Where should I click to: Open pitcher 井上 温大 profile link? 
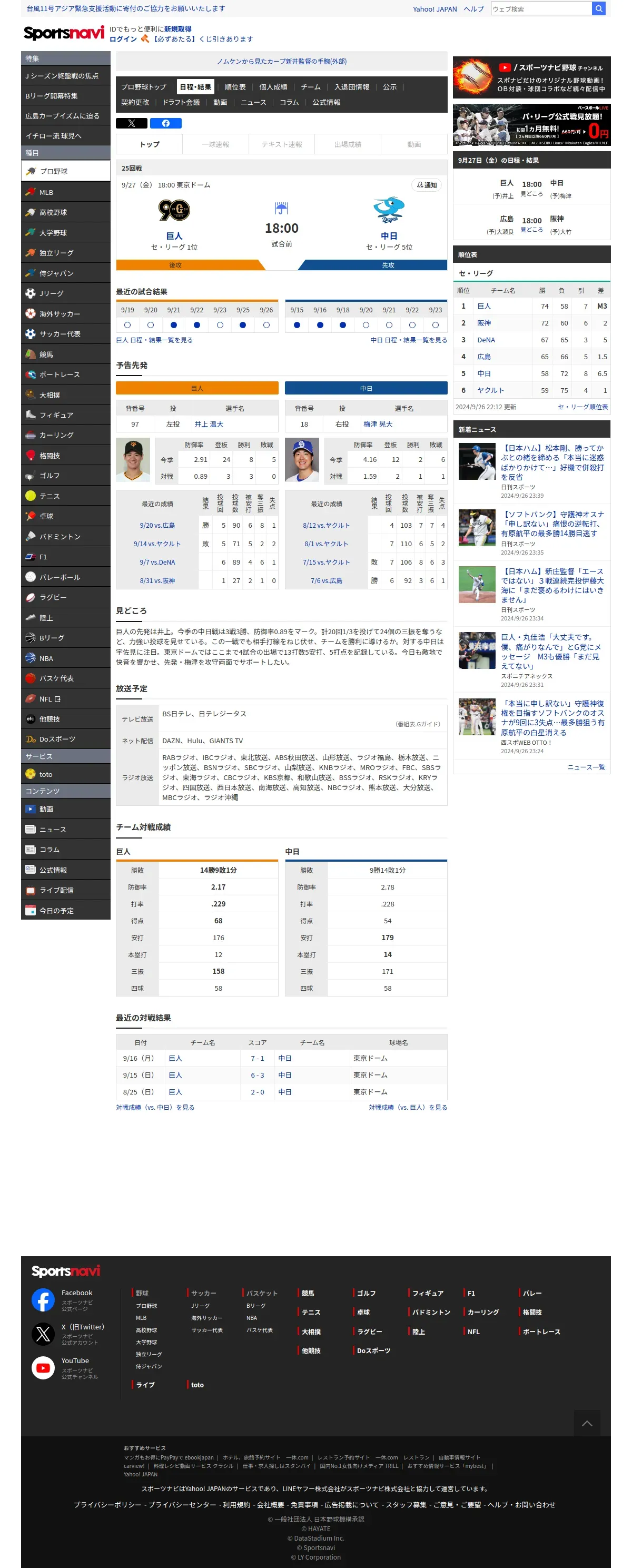pos(209,425)
